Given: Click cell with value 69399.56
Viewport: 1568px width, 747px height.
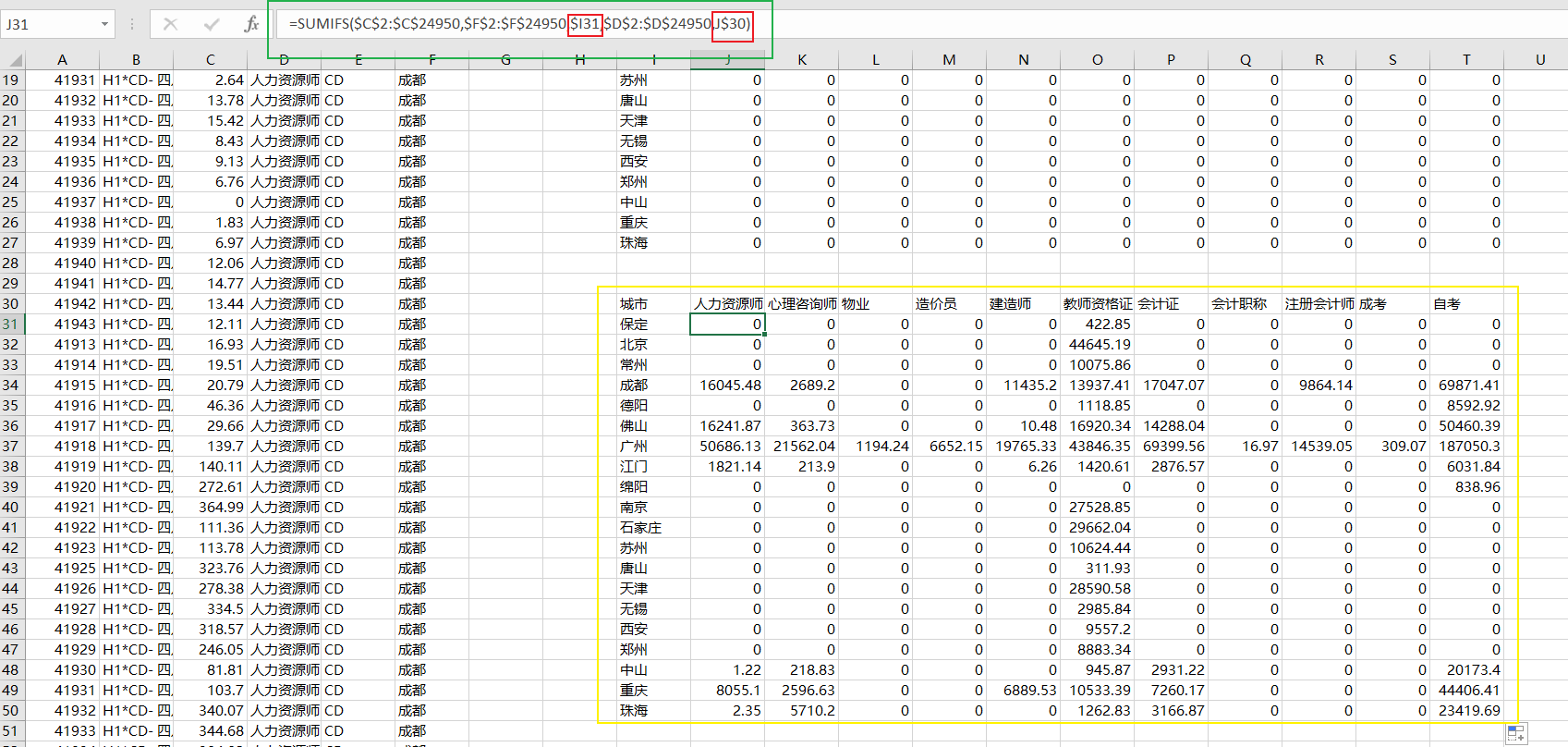Looking at the screenshot, I should (1172, 447).
